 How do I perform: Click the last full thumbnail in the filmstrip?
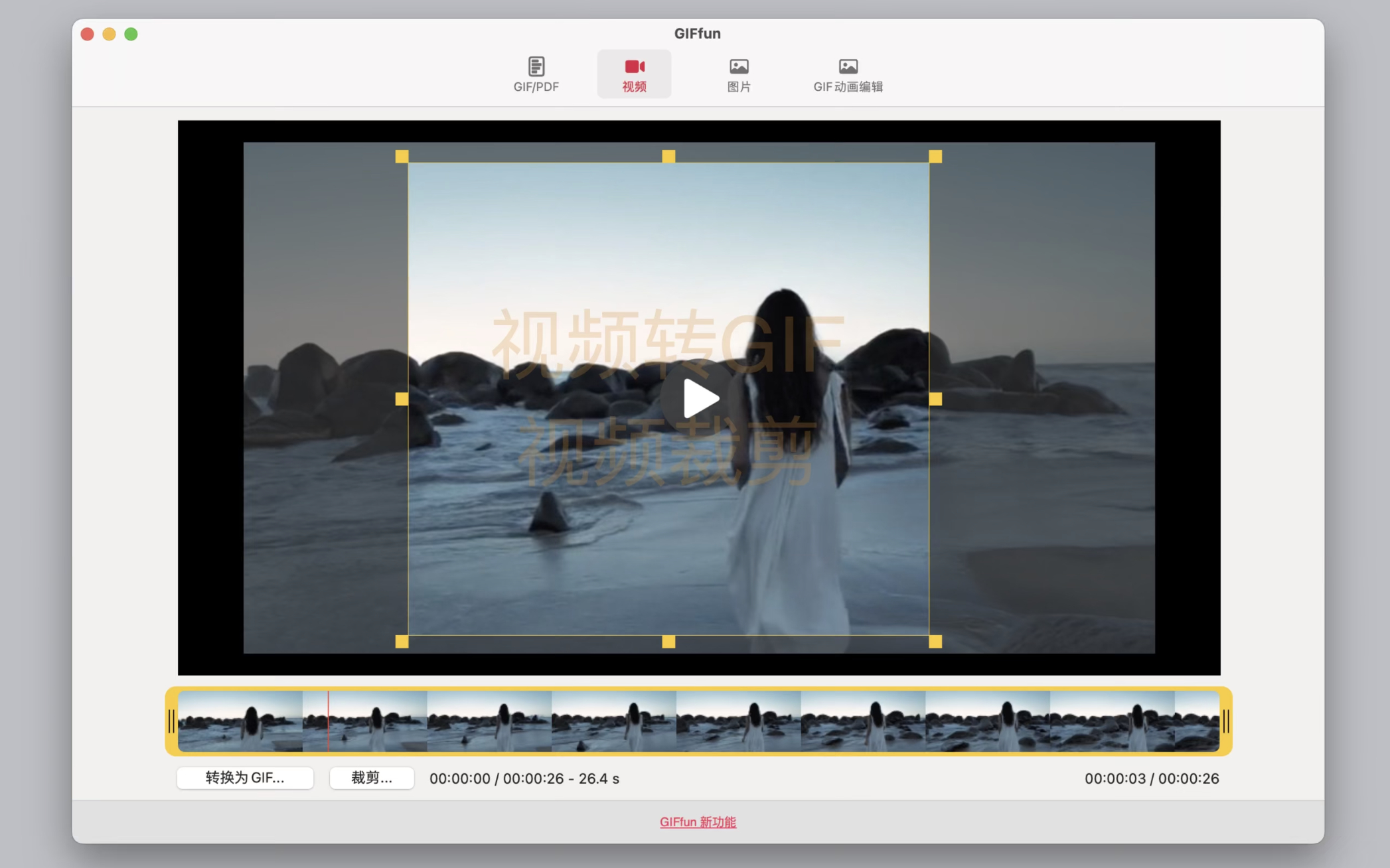pyautogui.click(x=1112, y=721)
